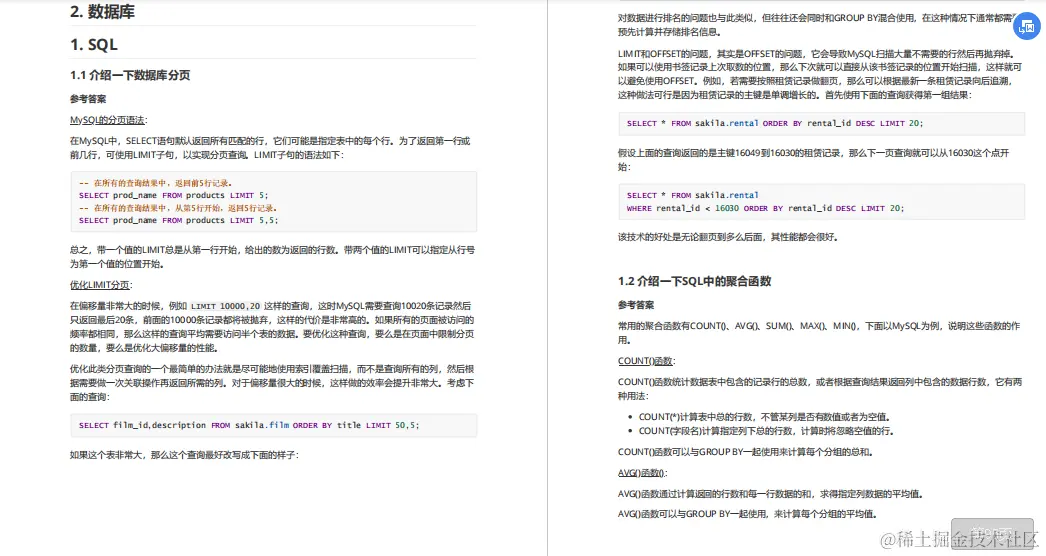Click code line ending with "LIMIT 5,5;"

pos(178,220)
